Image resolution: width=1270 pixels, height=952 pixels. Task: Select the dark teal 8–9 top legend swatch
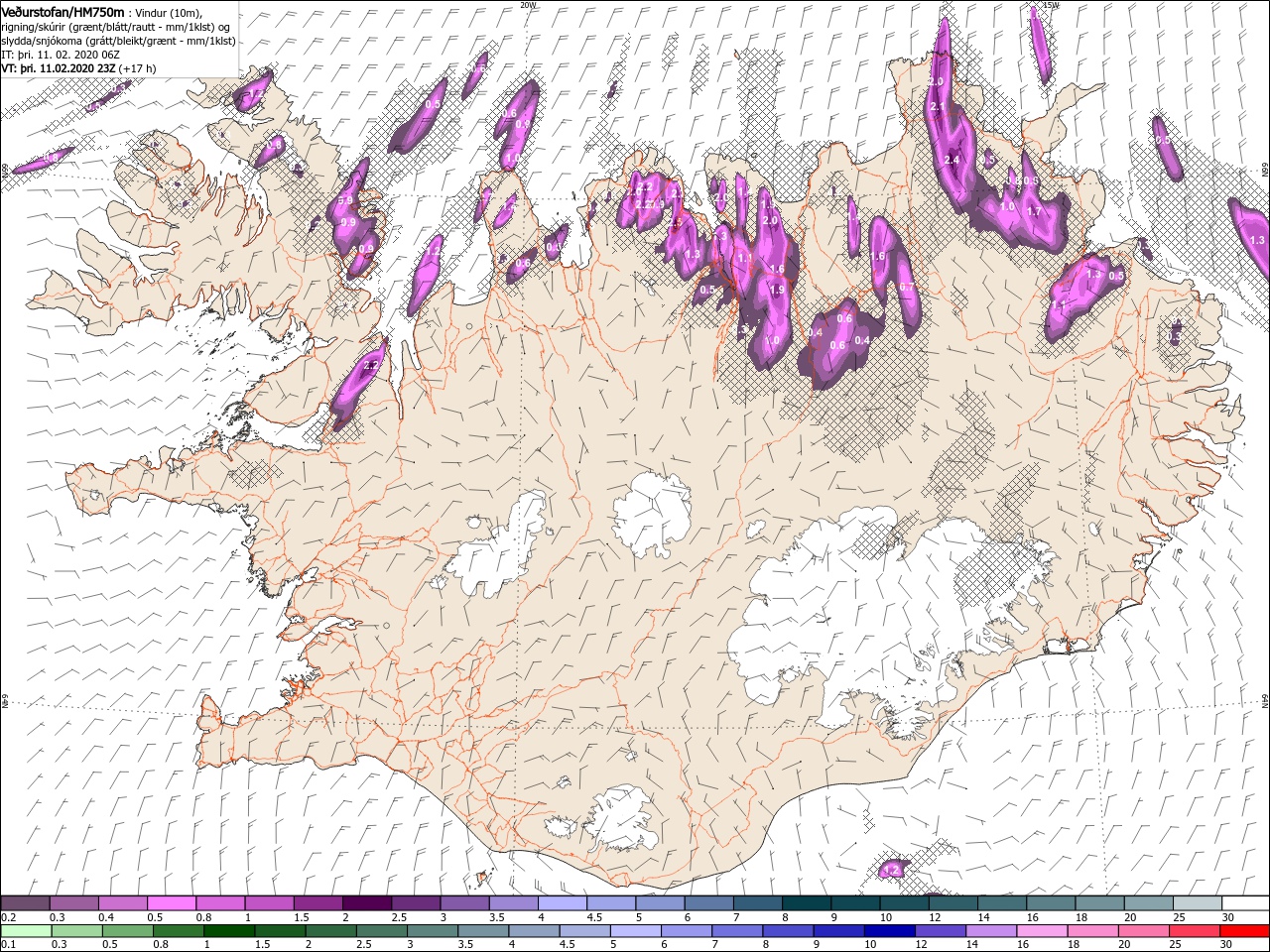[x=806, y=903]
